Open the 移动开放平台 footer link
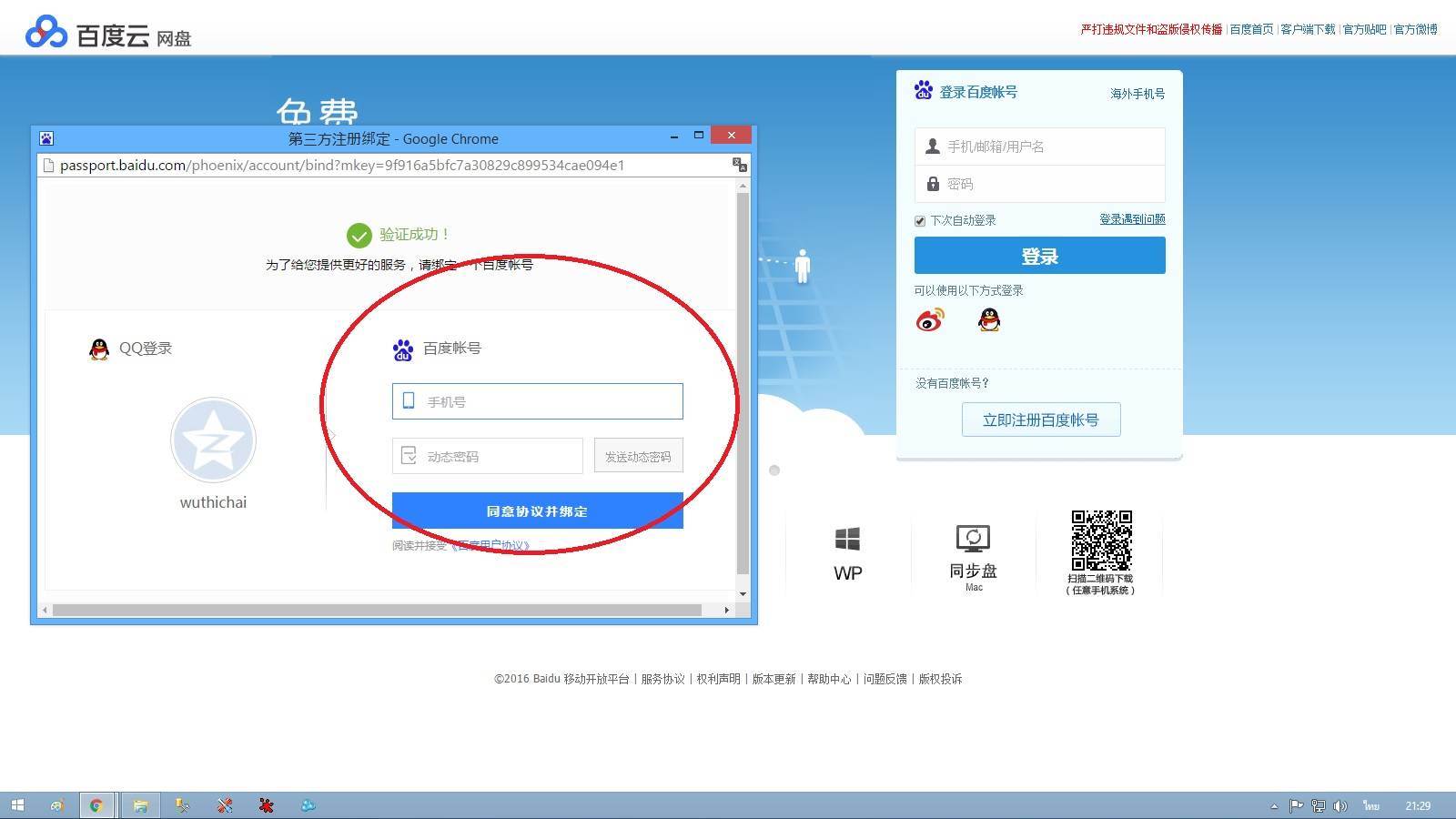This screenshot has width=1456, height=819. pos(596,679)
